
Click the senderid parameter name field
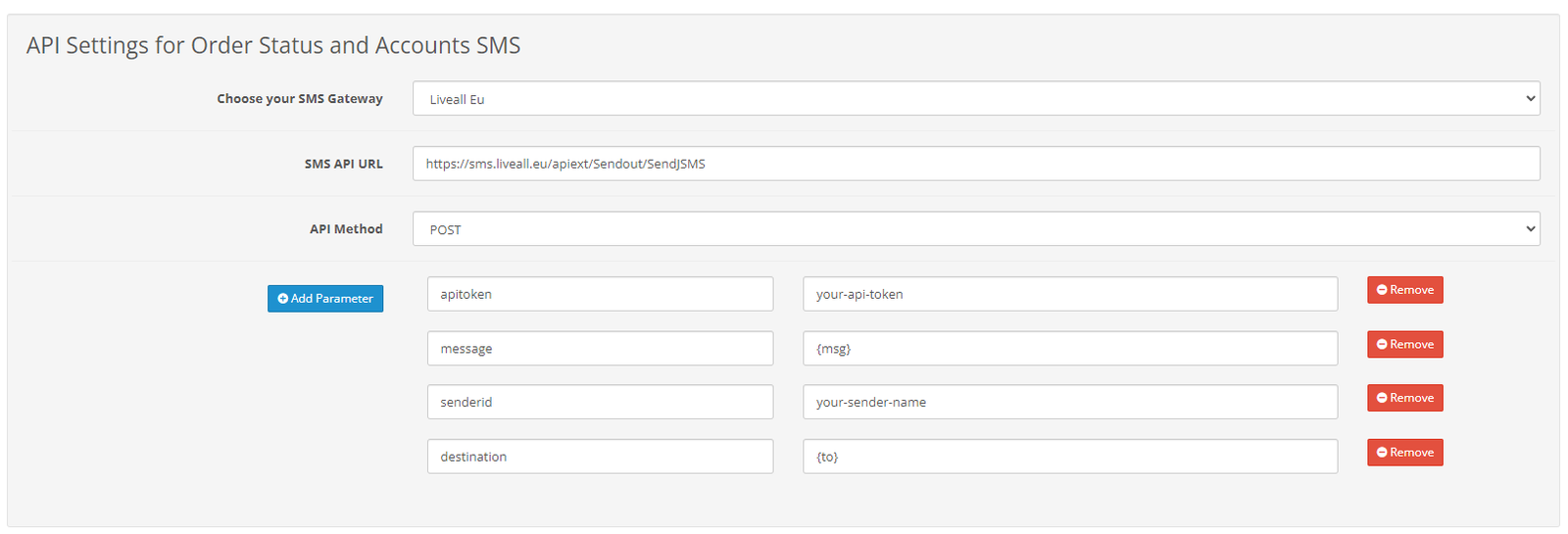pos(600,402)
